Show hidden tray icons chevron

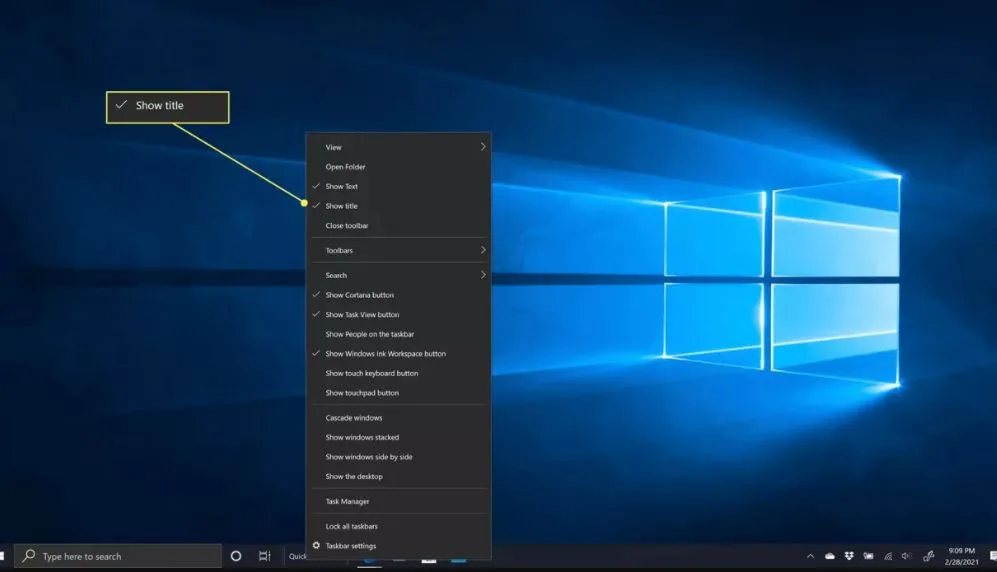(x=810, y=556)
